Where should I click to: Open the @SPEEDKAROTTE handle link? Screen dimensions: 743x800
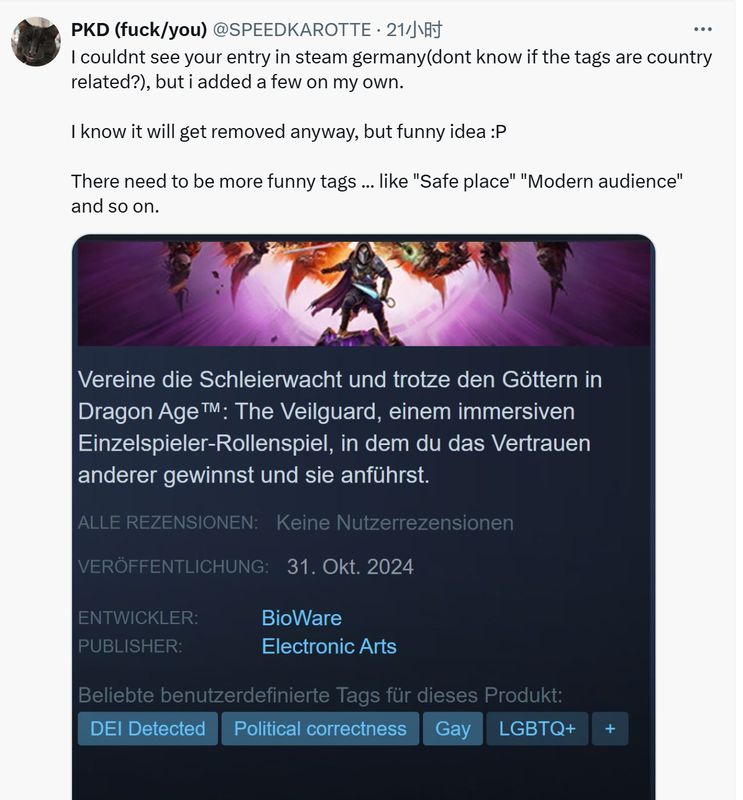coord(291,30)
